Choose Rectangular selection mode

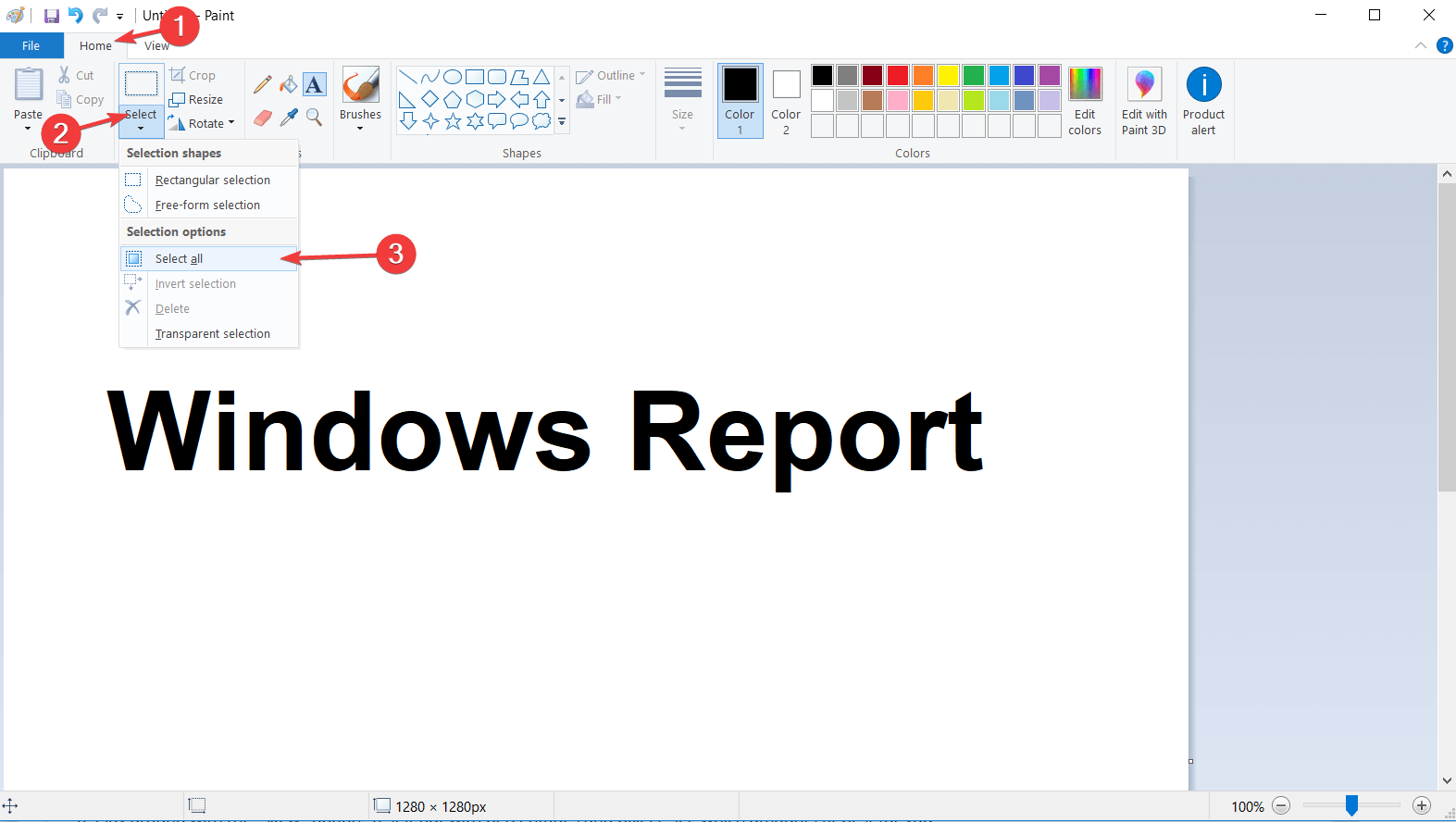209,181
